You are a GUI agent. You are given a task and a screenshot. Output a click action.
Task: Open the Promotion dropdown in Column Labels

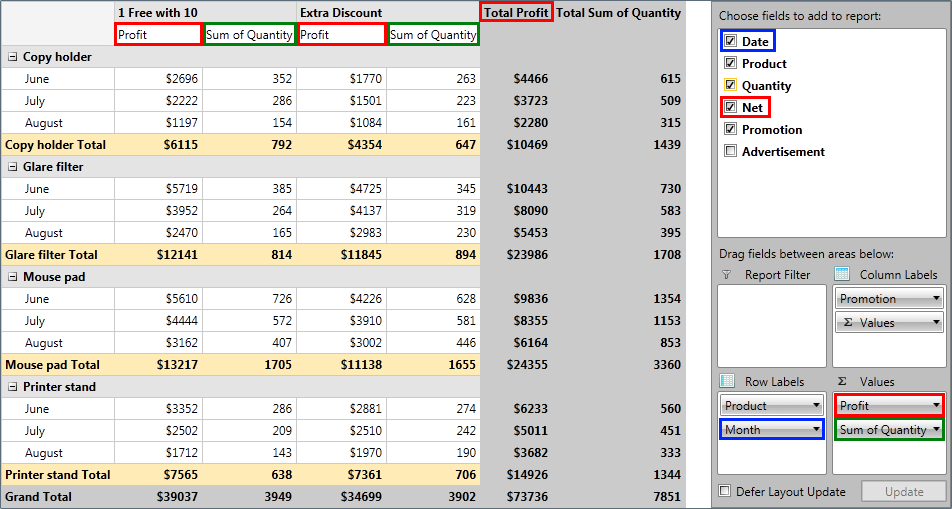[936, 299]
